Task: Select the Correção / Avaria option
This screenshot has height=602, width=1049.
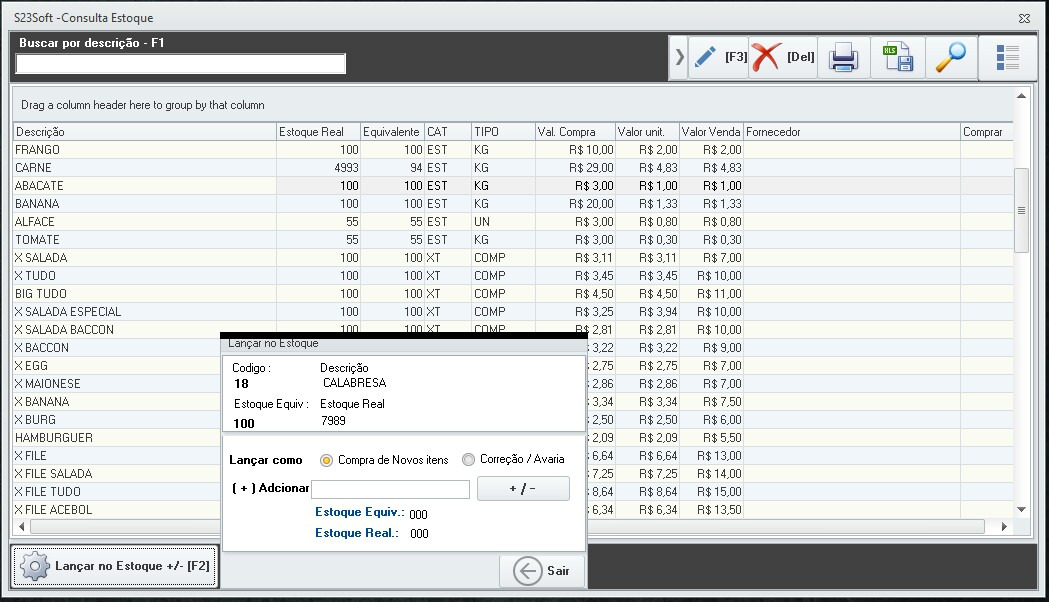Action: pos(468,460)
